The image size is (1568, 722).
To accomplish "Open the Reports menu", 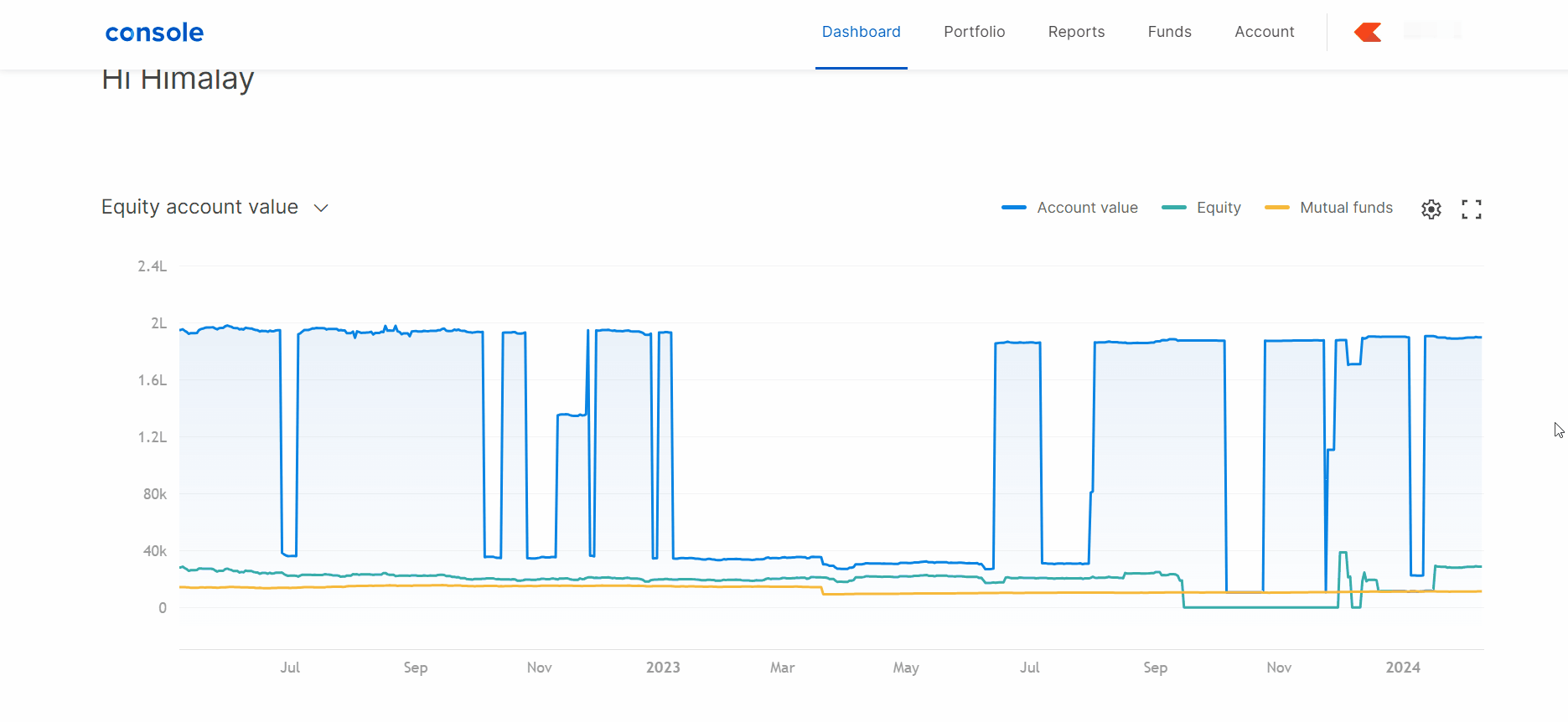I will pos(1076,32).
